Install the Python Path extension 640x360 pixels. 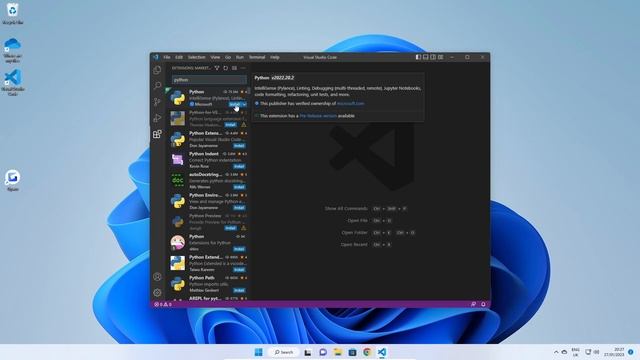coord(239,291)
